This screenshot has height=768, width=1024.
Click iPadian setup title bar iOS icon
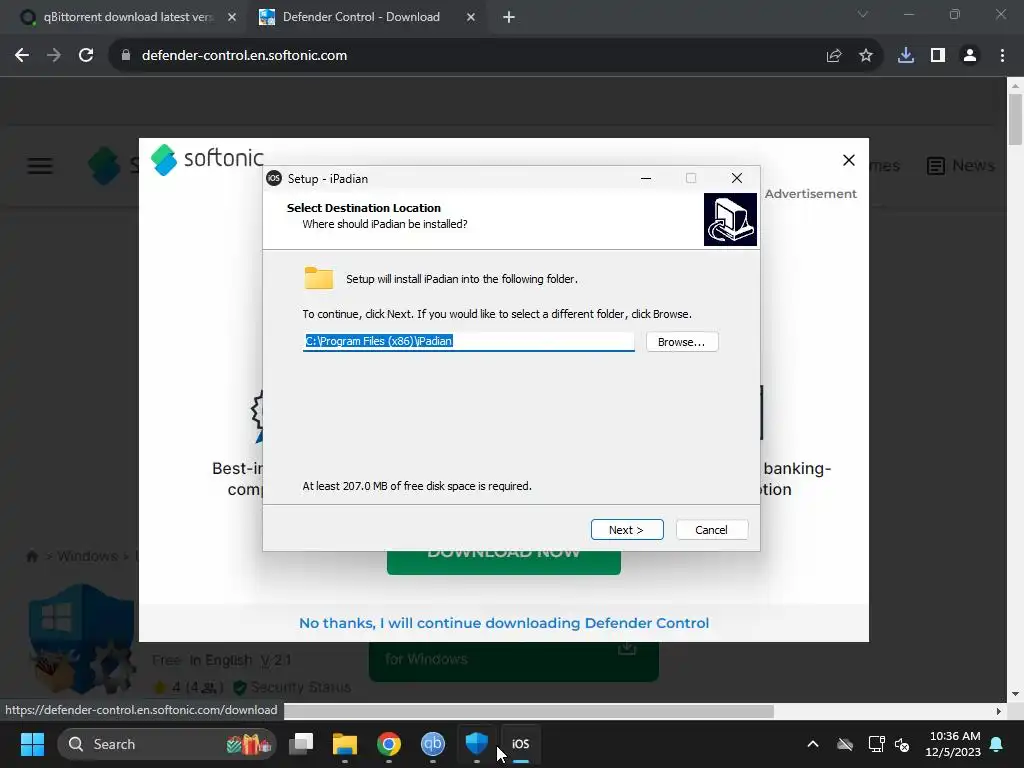(274, 178)
